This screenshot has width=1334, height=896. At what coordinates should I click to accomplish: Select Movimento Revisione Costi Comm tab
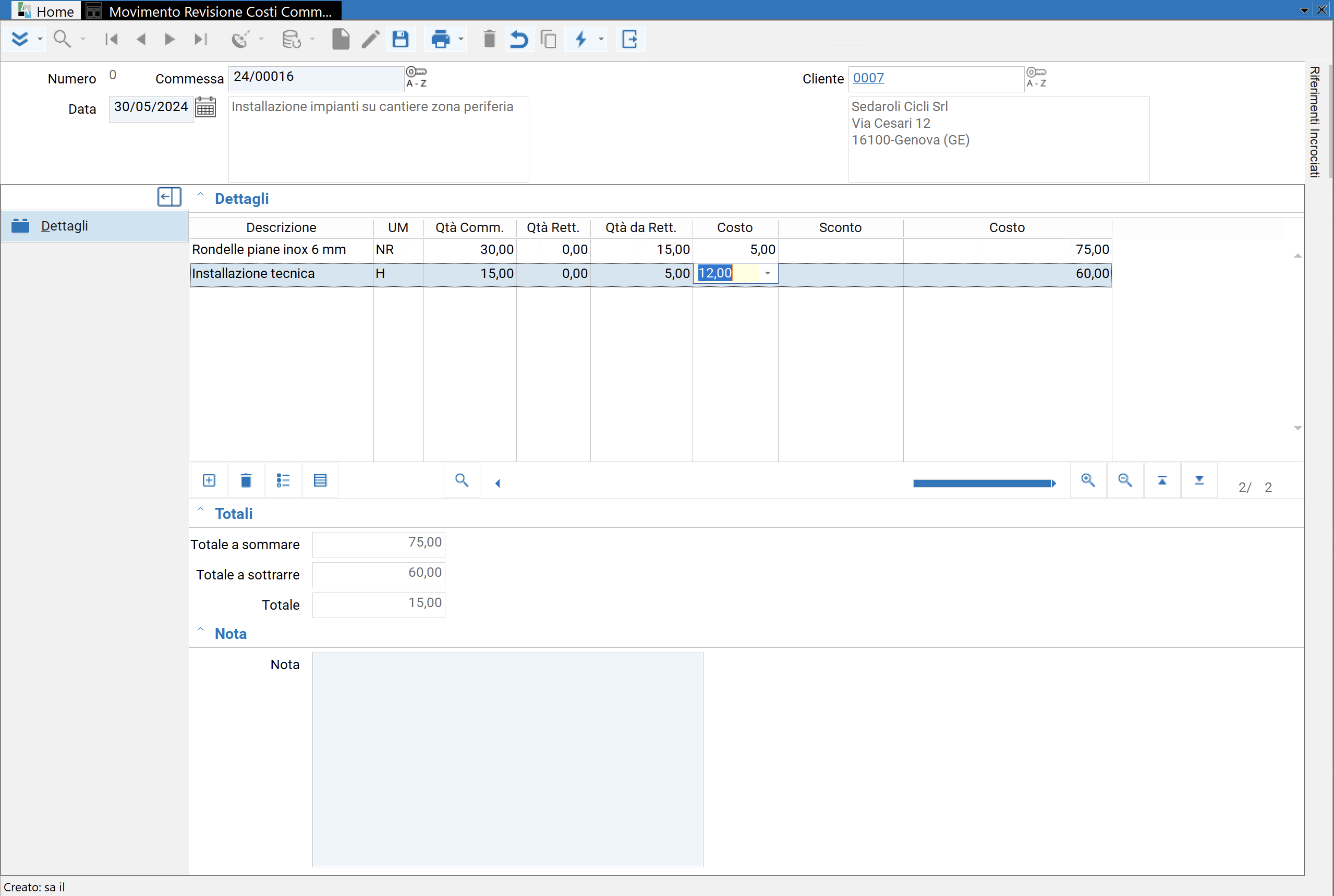pos(212,10)
